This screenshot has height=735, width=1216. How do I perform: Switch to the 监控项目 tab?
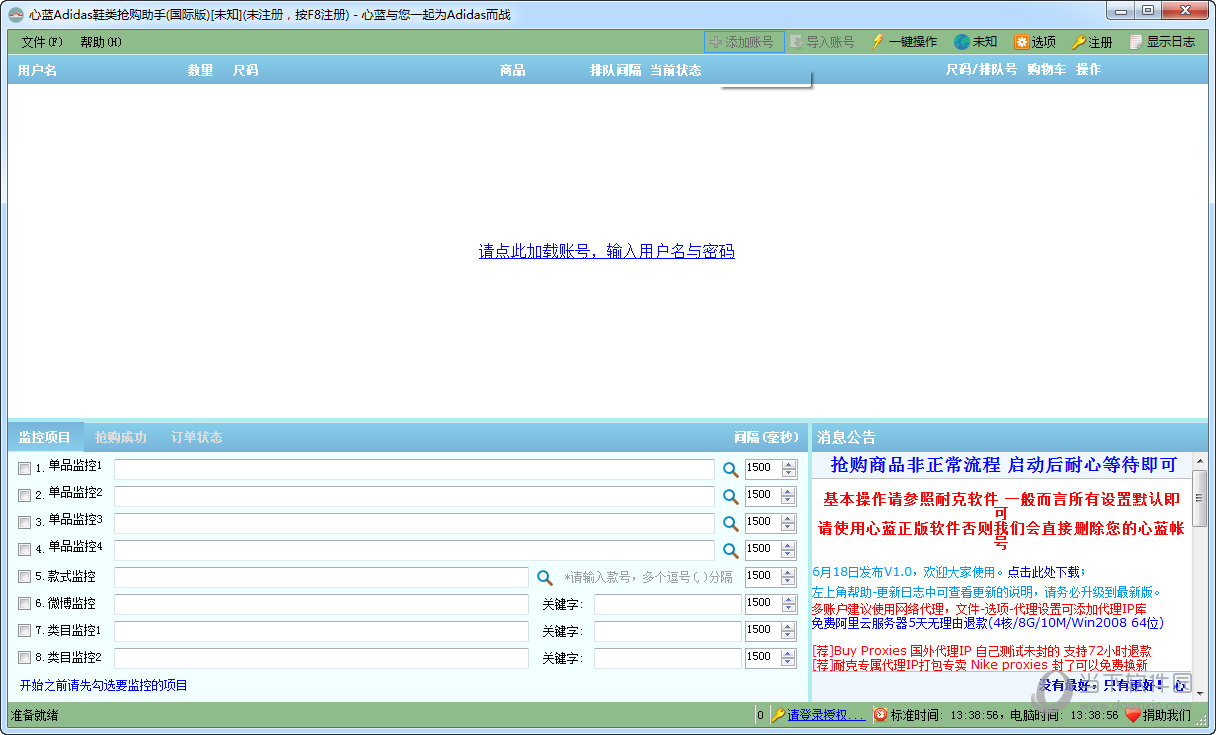point(45,437)
